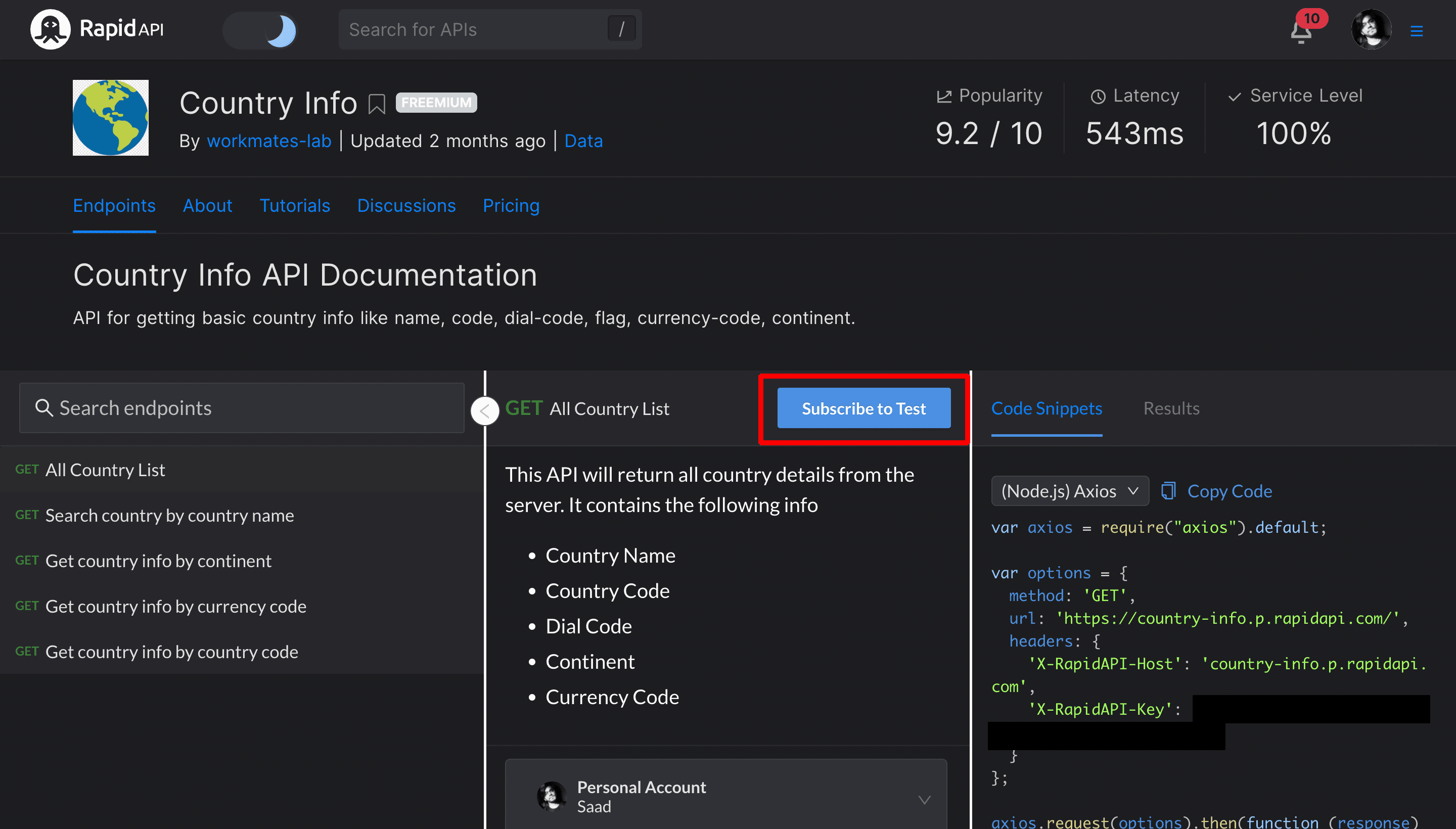Click the RapidAPI logo icon
This screenshot has width=1456, height=829.
[49, 29]
